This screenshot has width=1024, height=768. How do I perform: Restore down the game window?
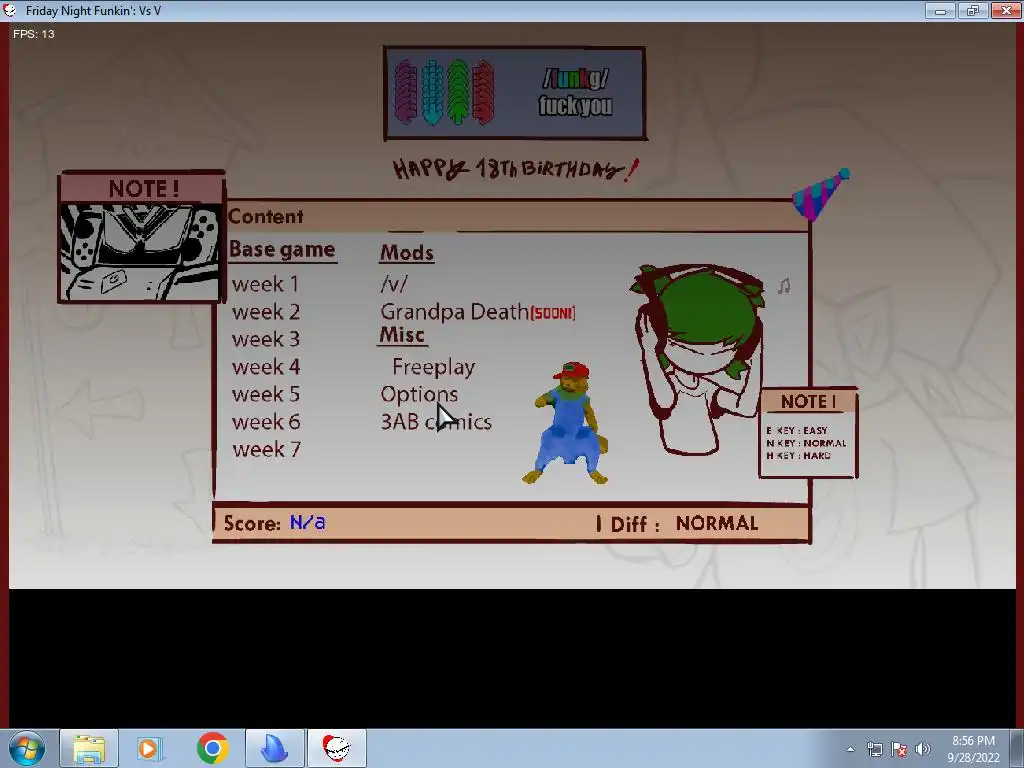[x=972, y=10]
